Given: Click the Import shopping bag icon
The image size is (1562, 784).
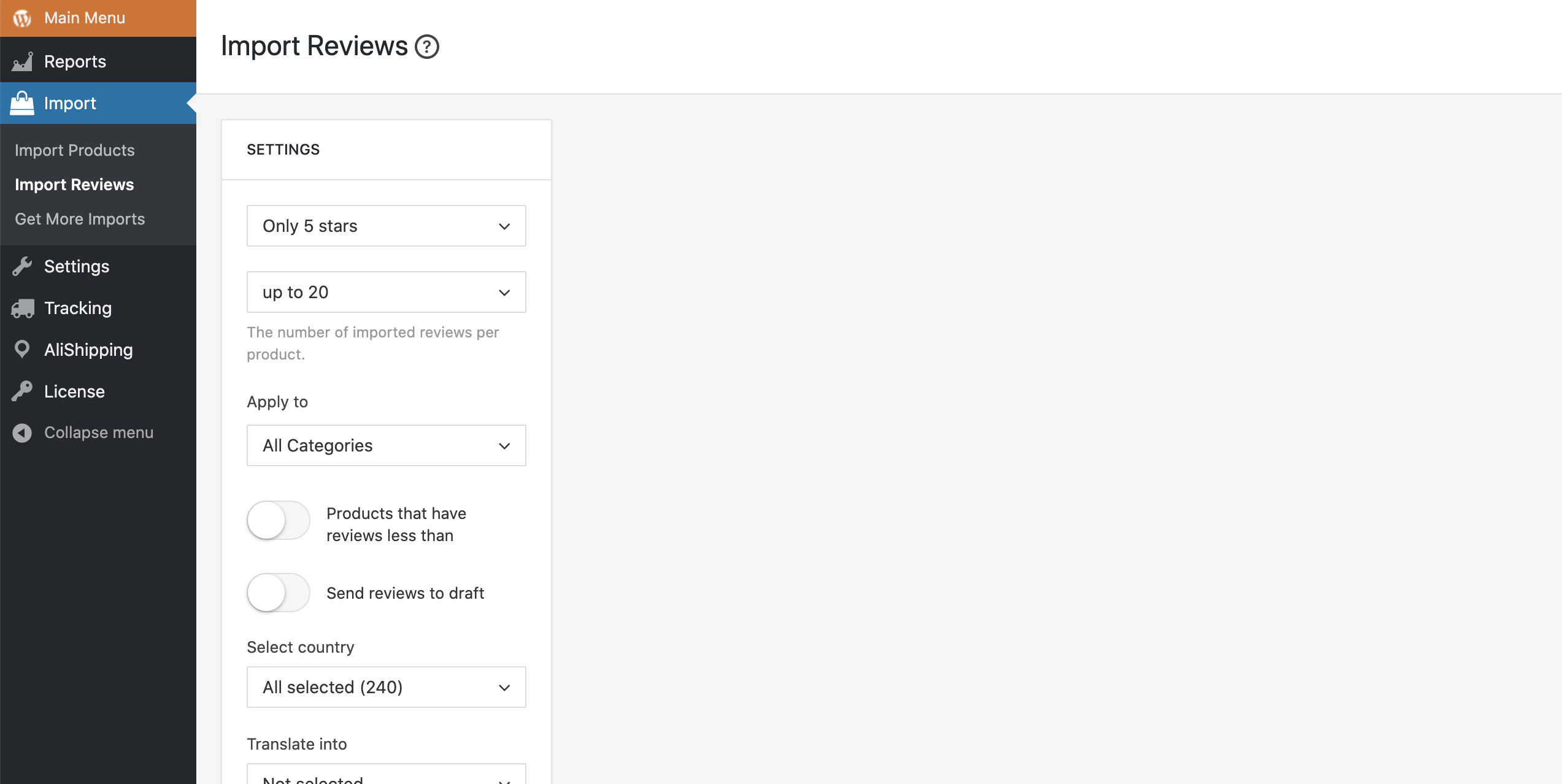Looking at the screenshot, I should pyautogui.click(x=22, y=103).
